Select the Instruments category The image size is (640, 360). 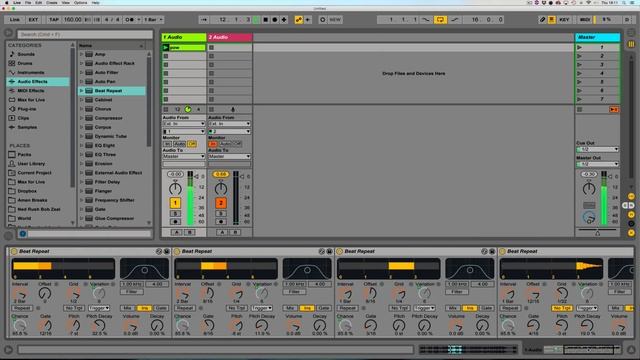click(31, 72)
